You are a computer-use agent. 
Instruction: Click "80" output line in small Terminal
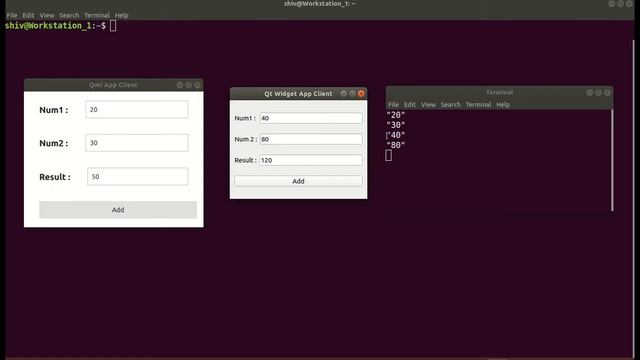pyautogui.click(x=396, y=145)
